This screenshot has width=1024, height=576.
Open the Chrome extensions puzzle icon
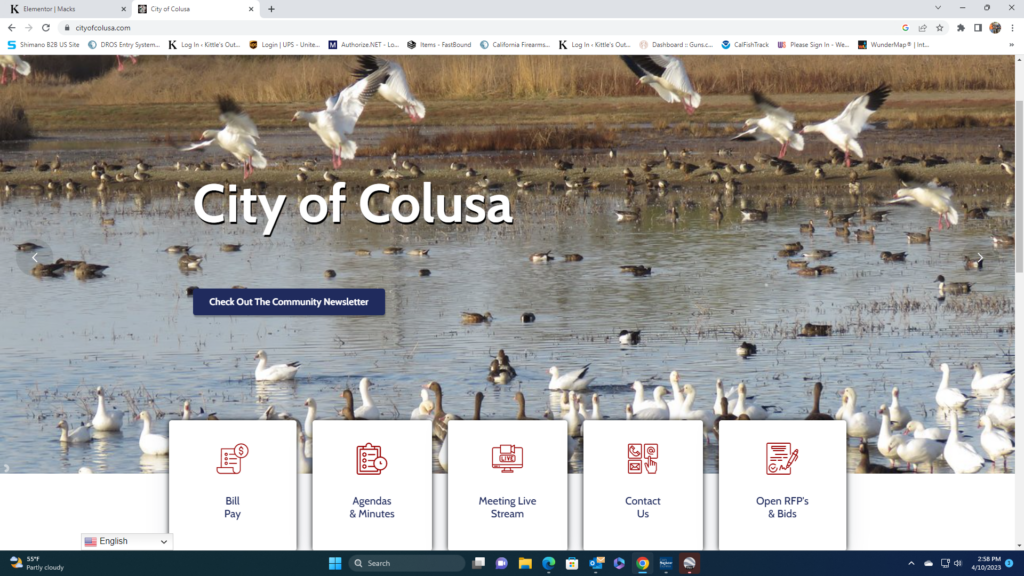click(x=961, y=27)
